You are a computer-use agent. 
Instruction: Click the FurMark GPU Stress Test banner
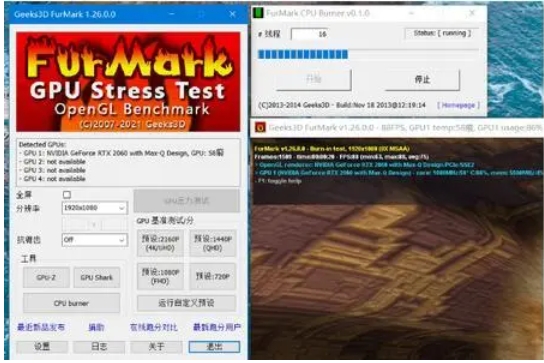128,82
